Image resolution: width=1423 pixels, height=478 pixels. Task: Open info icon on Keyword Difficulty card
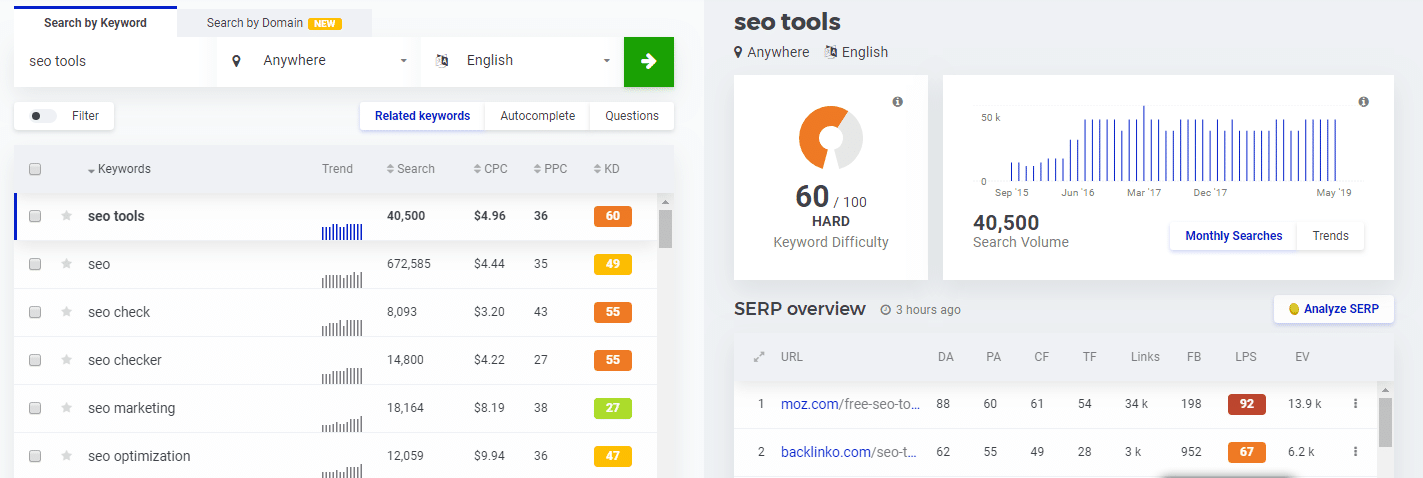tap(897, 102)
